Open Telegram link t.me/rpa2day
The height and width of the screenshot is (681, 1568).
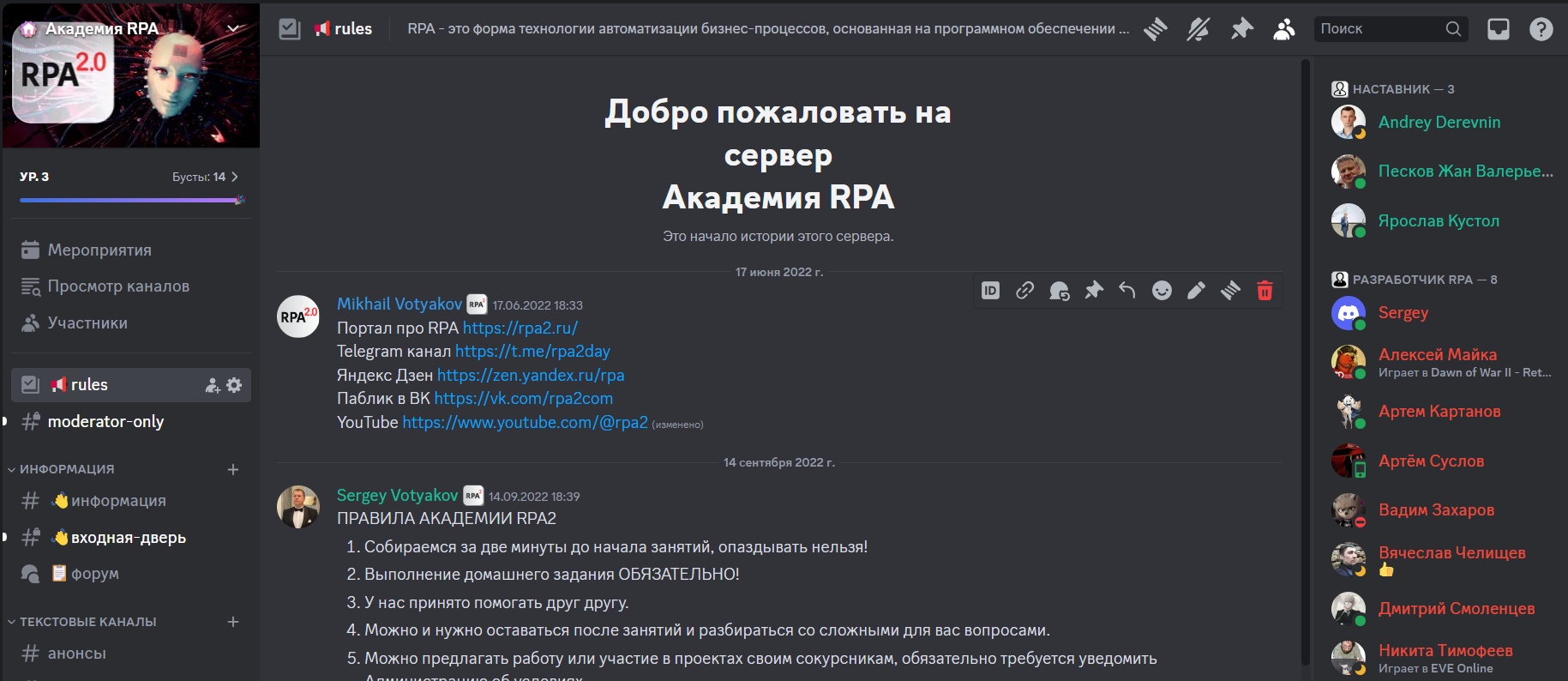point(532,351)
